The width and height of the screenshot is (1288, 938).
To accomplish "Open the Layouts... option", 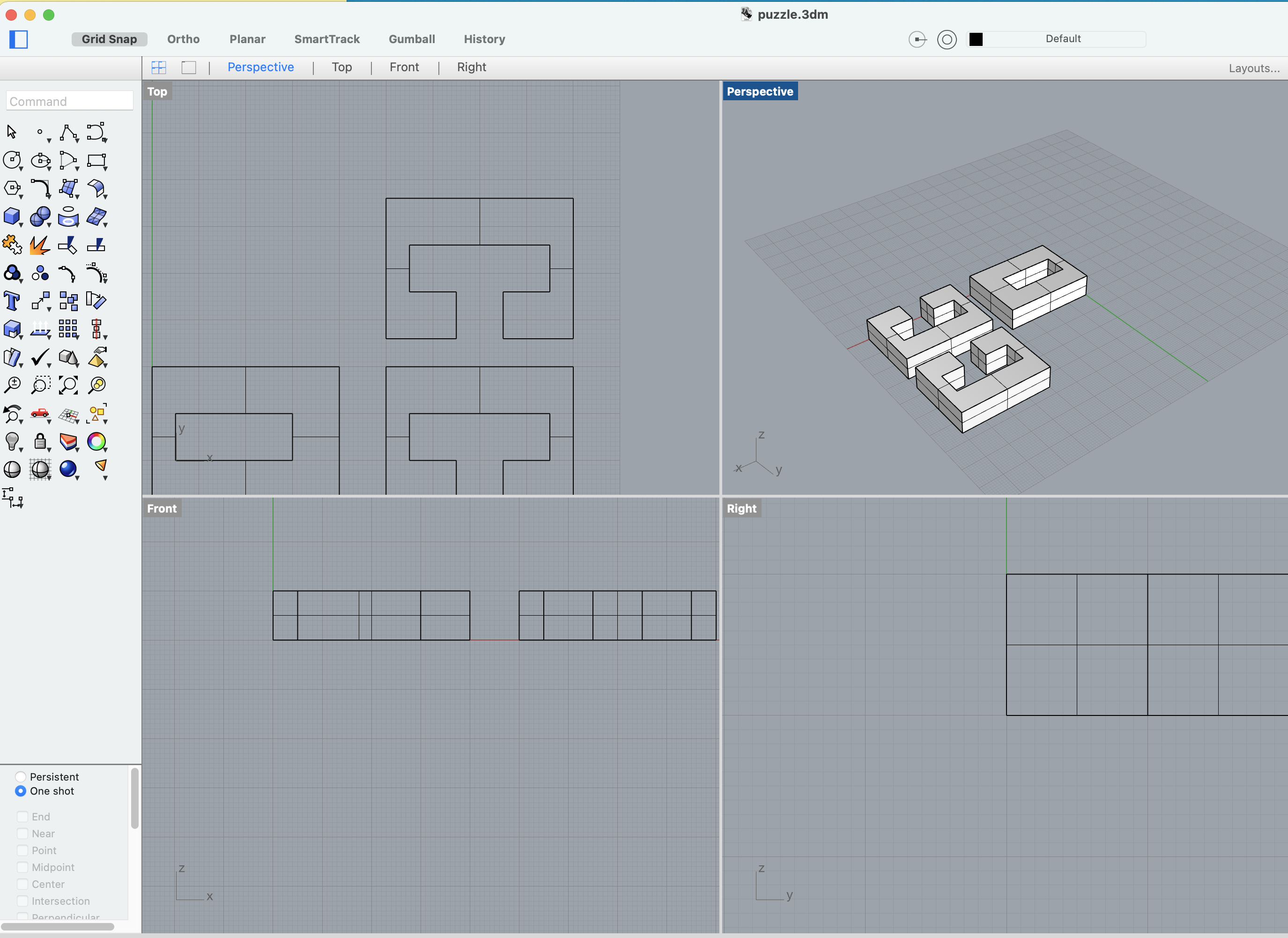I will [x=1253, y=68].
